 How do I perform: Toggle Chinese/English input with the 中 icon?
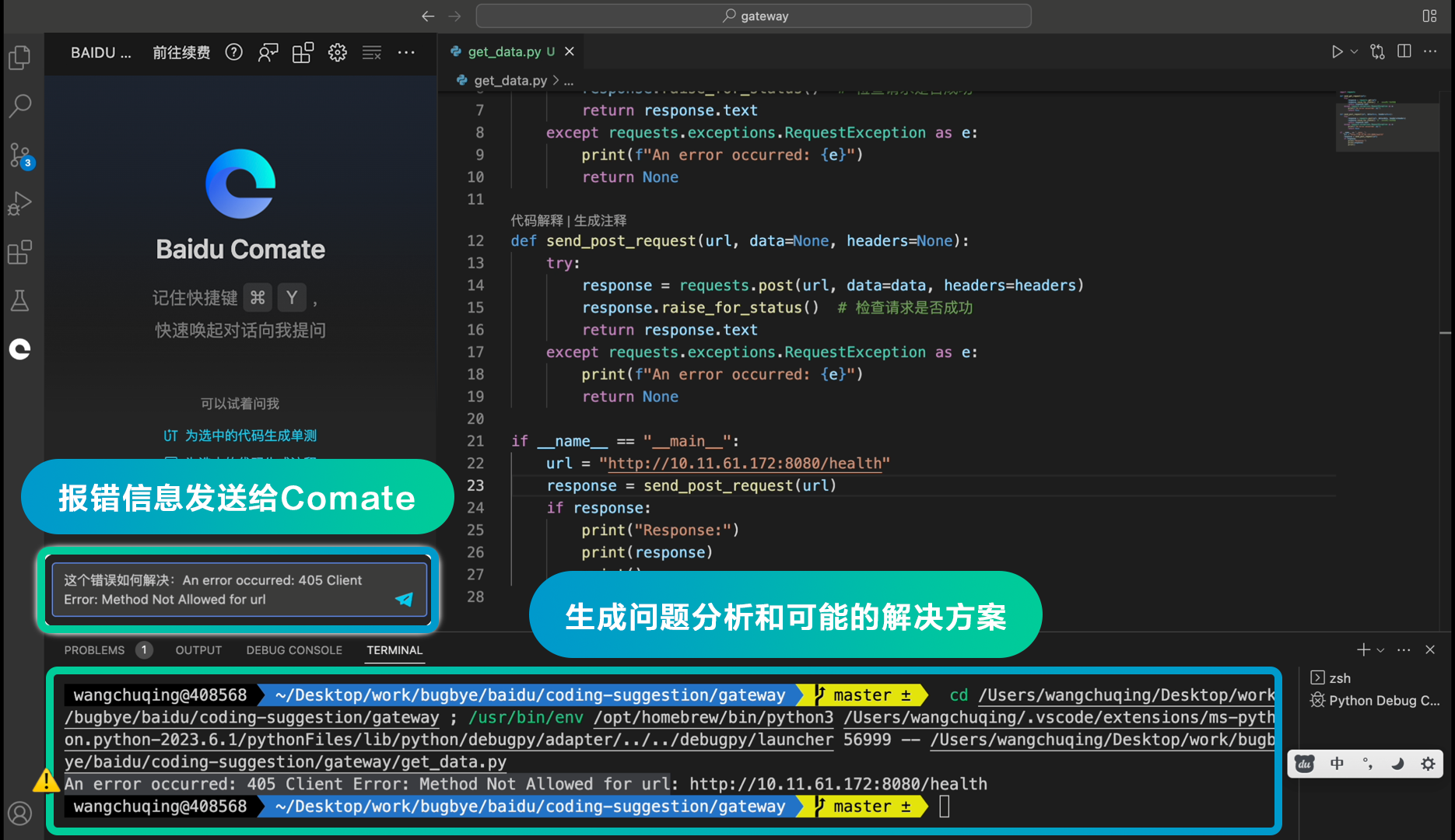point(1337,764)
